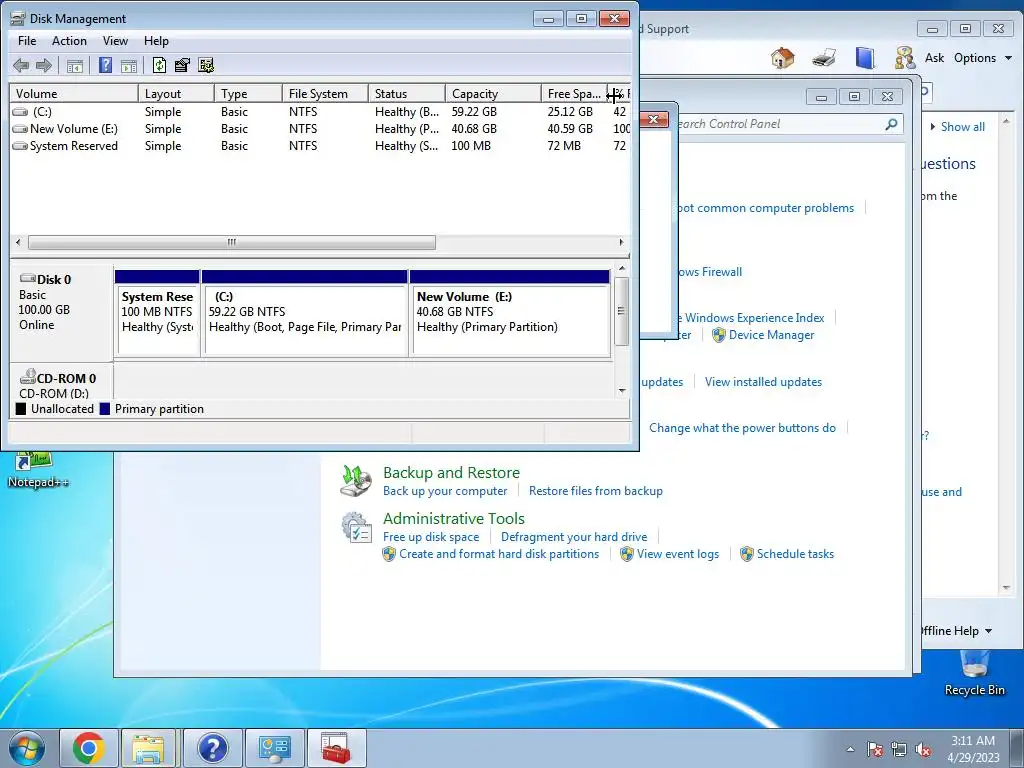Expand the Show all triangle in Help

[933, 127]
